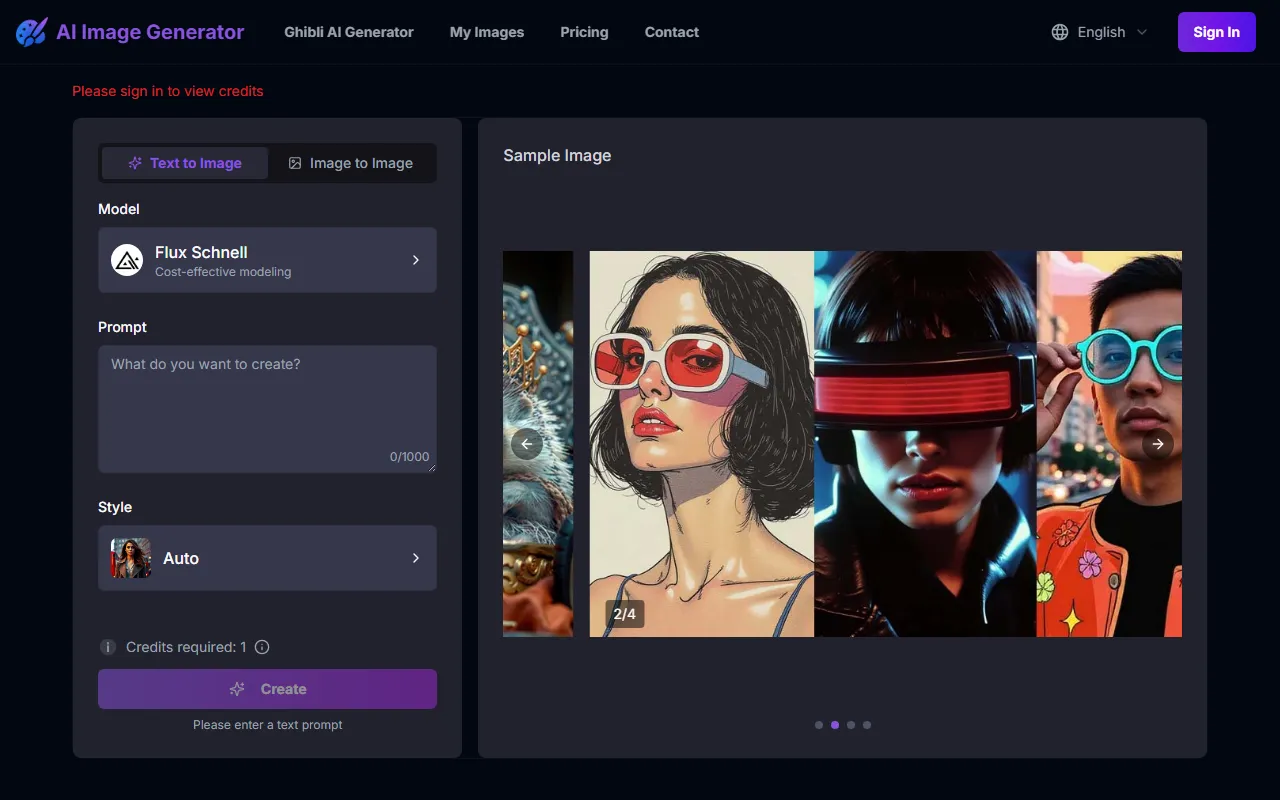Viewport: 1280px width, 800px height.
Task: Click the info icon before Credits required
Action: (x=108, y=647)
